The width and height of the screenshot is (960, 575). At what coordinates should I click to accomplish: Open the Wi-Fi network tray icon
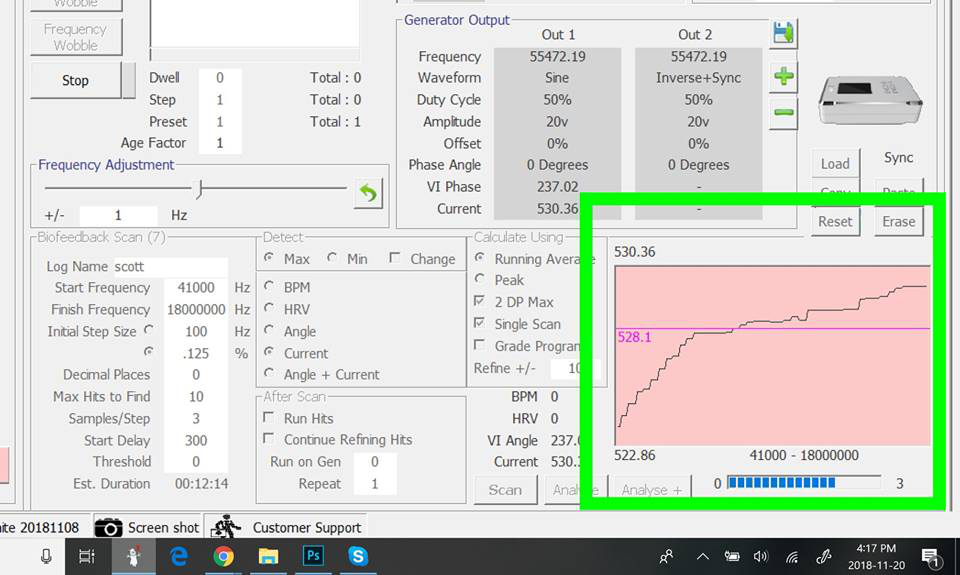792,556
